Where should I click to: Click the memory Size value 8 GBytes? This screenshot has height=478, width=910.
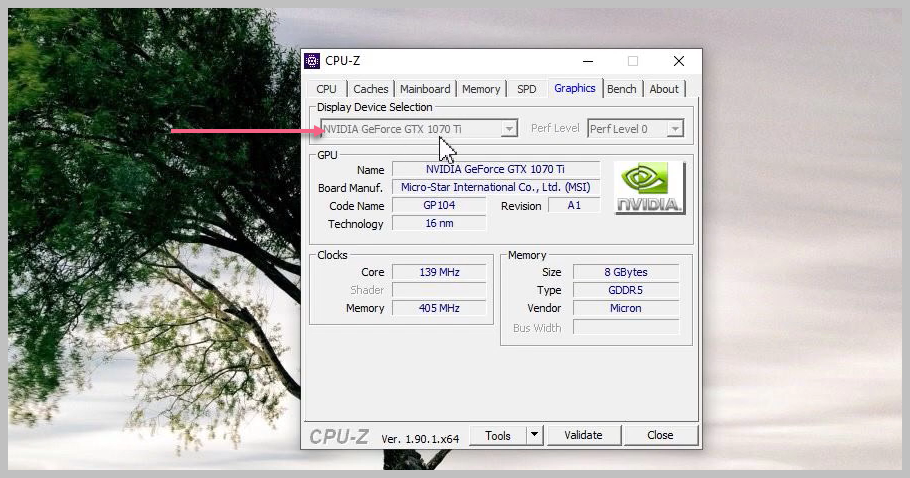[626, 271]
